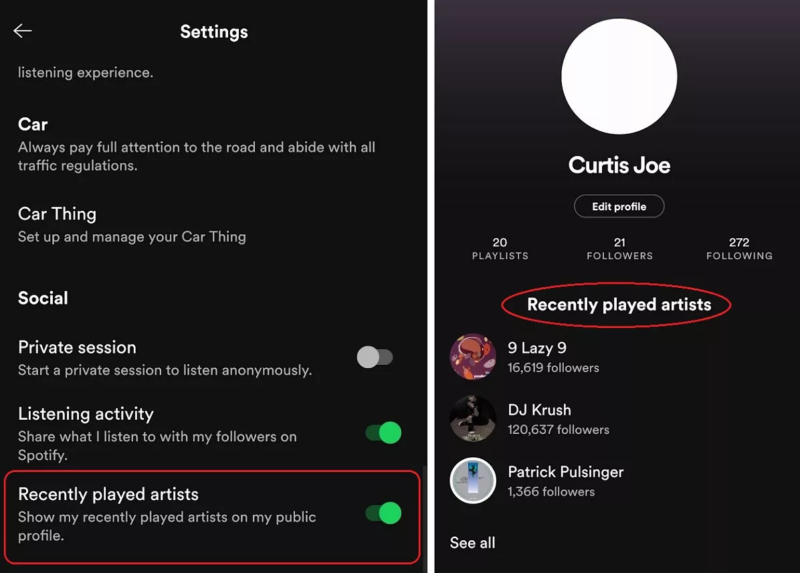Click the Edit profile button
The image size is (800, 573).
tap(619, 206)
